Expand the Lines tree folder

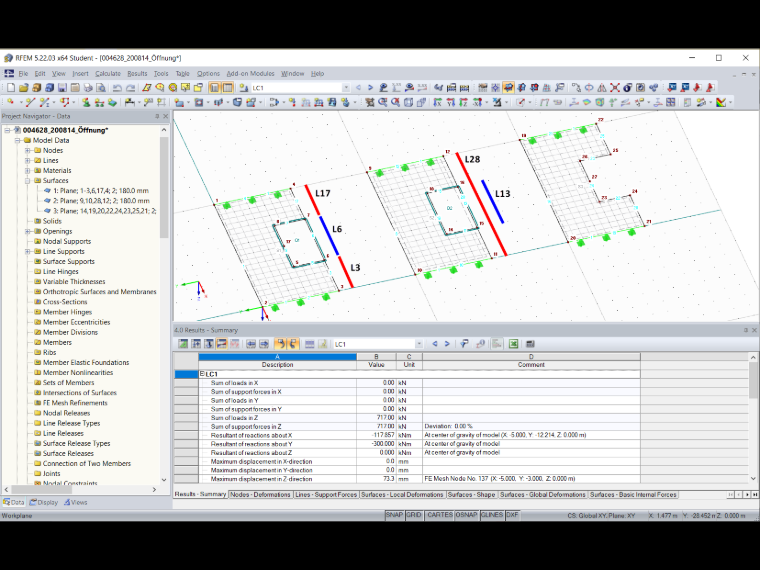pos(28,160)
